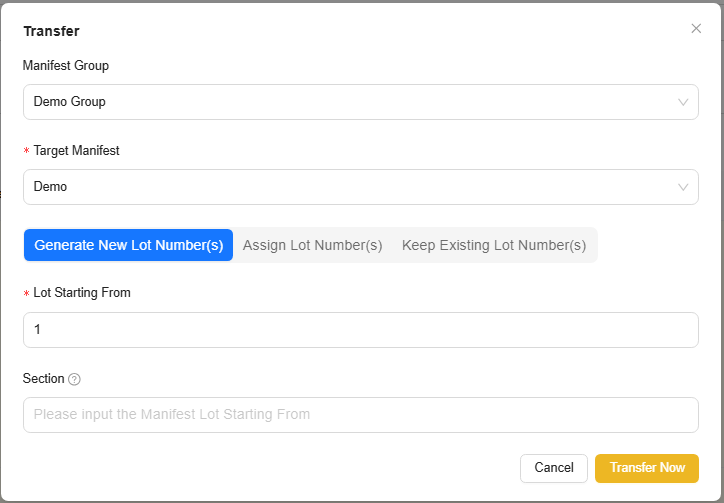Select Generate New Lot Number(s) option
724x503 pixels.
click(128, 245)
